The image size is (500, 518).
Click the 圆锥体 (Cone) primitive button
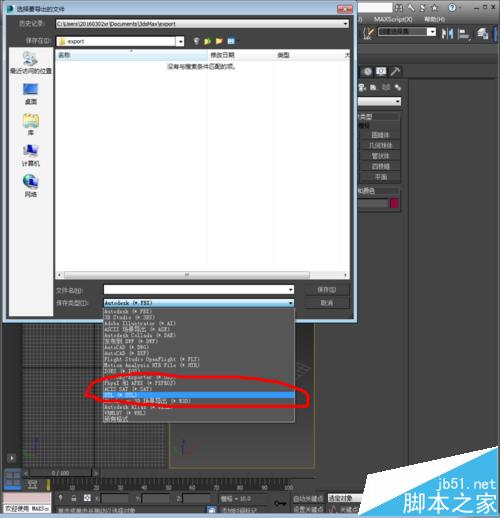[x=380, y=135]
